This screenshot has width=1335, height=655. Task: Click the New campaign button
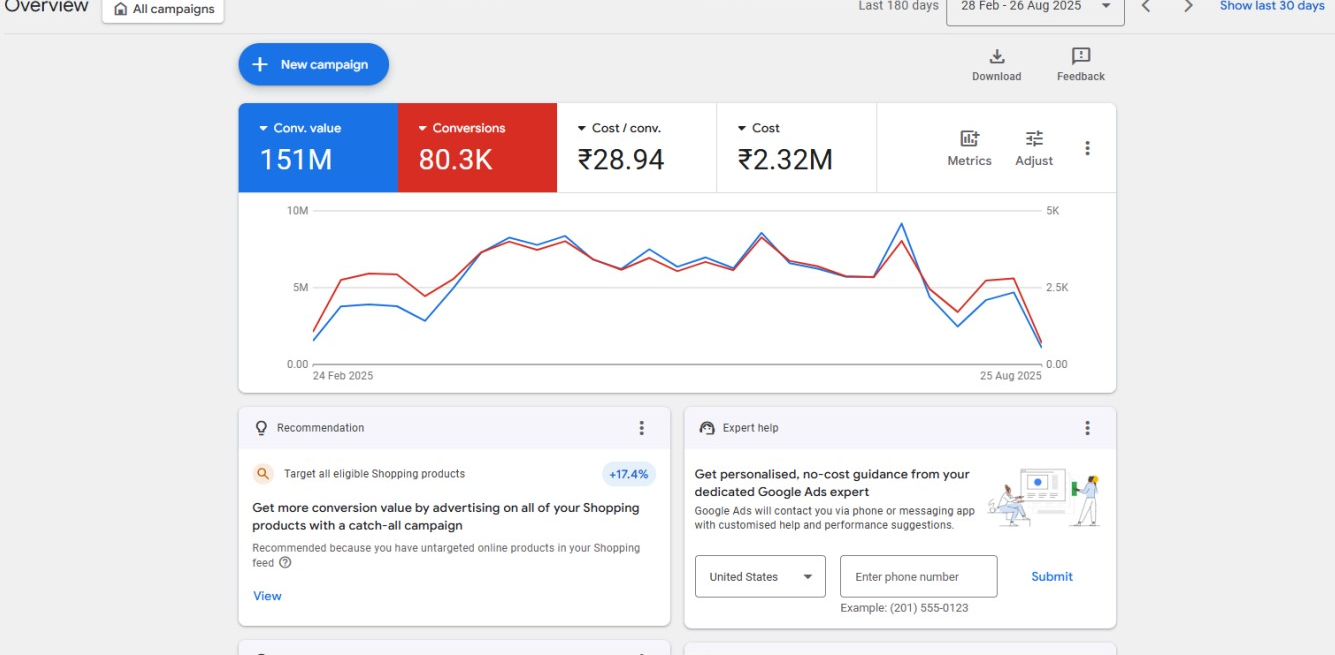coord(313,64)
